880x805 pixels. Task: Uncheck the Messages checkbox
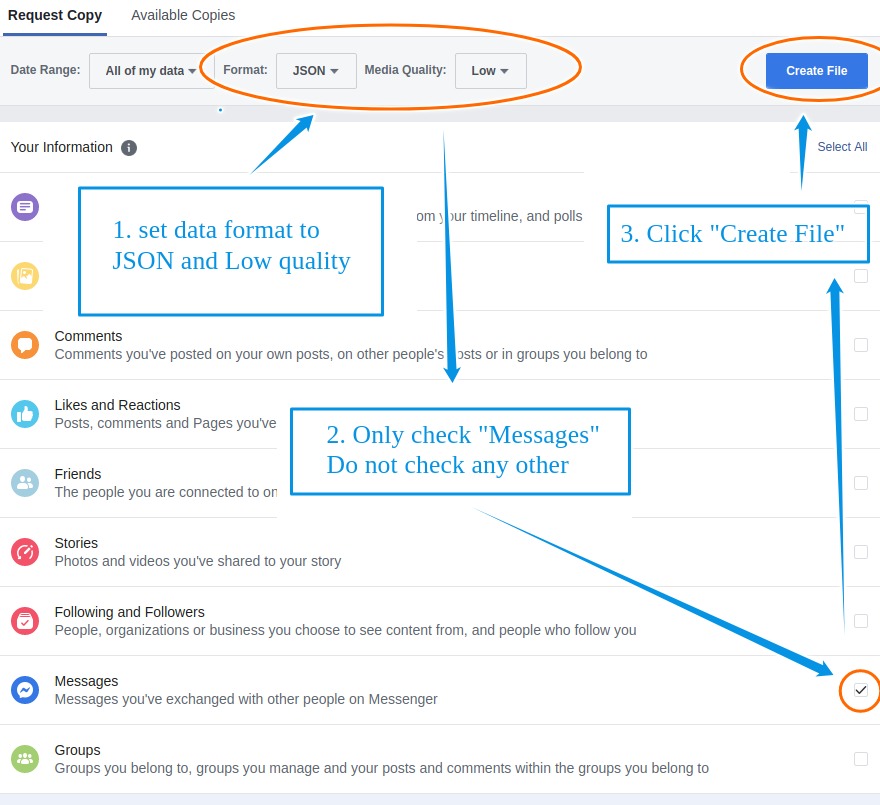(x=860, y=690)
